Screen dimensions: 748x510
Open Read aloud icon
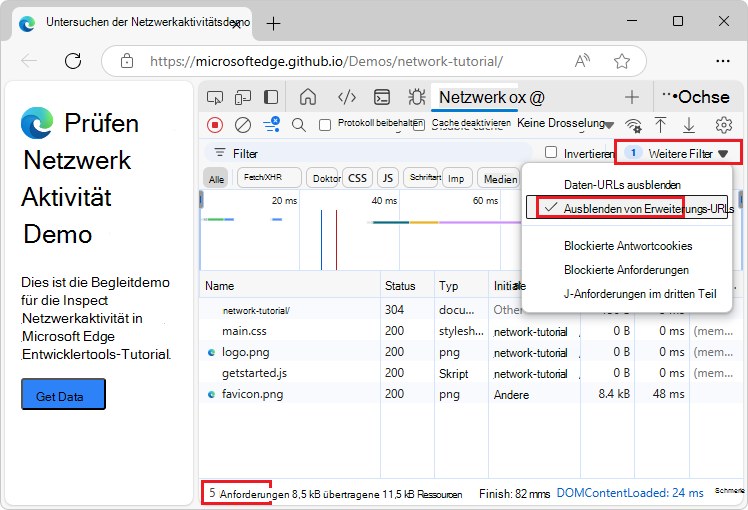pos(582,61)
